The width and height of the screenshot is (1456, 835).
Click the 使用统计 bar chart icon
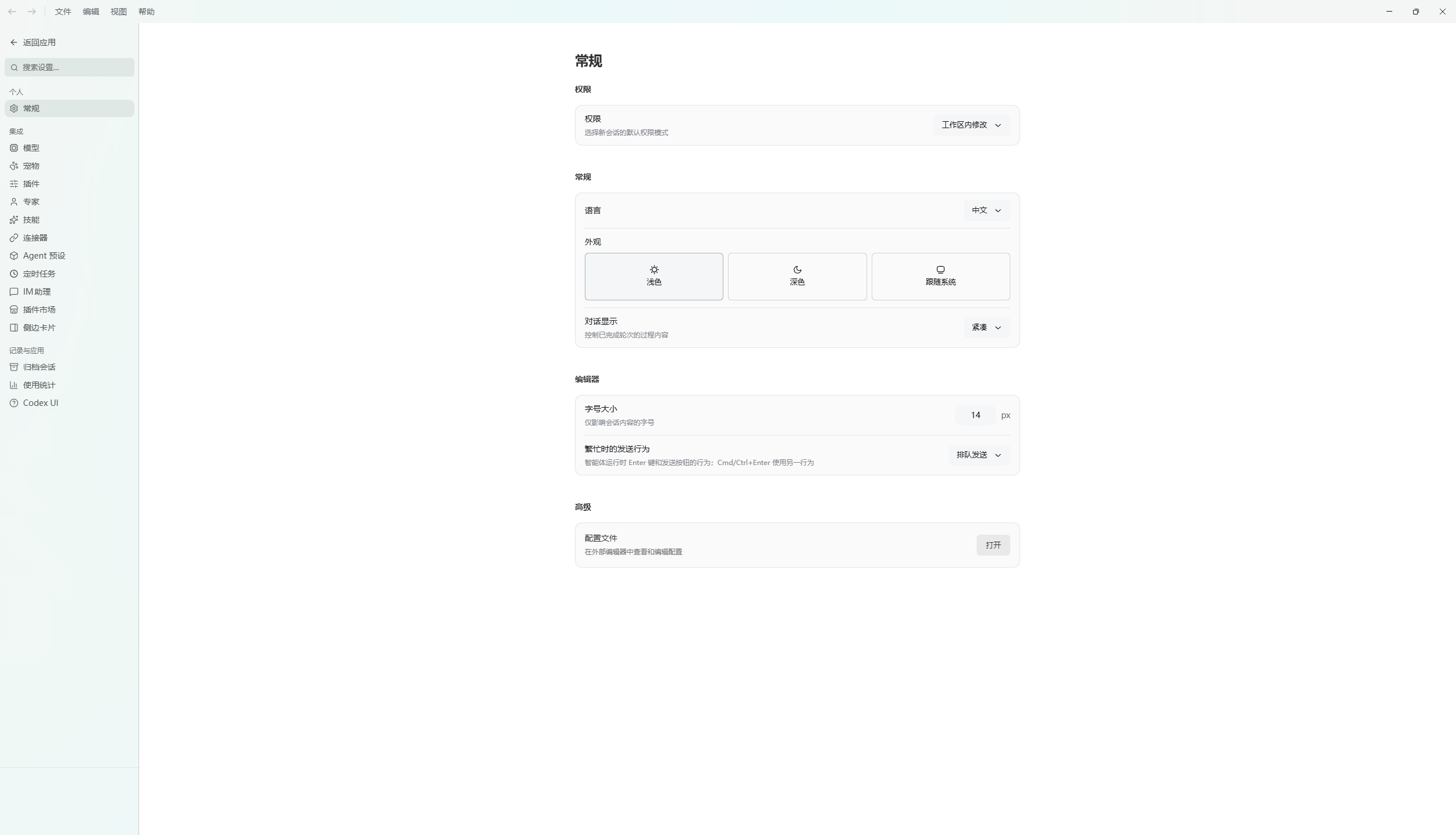(14, 385)
